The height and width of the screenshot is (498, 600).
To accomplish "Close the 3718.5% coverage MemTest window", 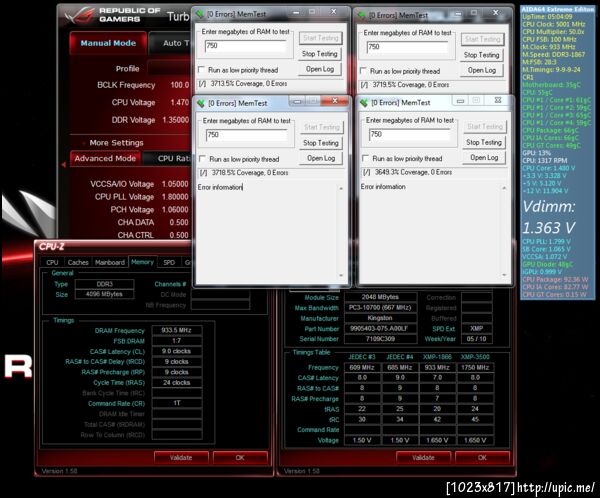I will click(335, 101).
